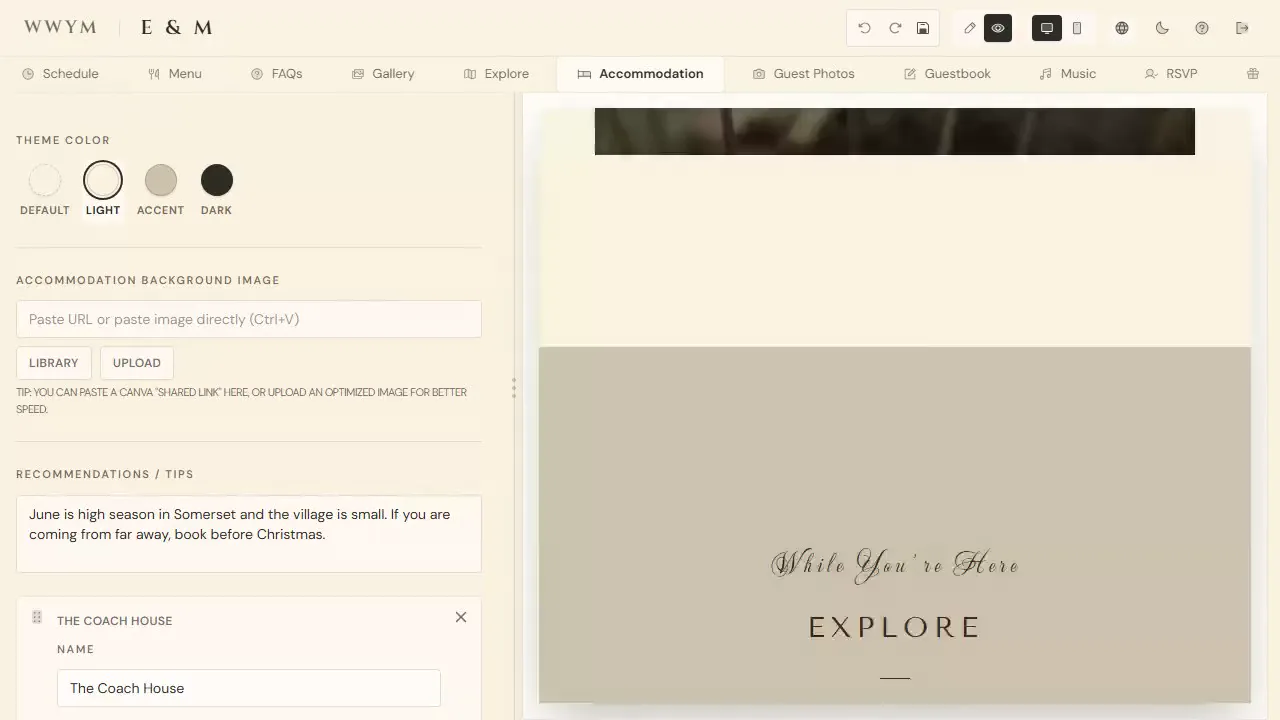Pick the Accent theme color swatch

(161, 181)
